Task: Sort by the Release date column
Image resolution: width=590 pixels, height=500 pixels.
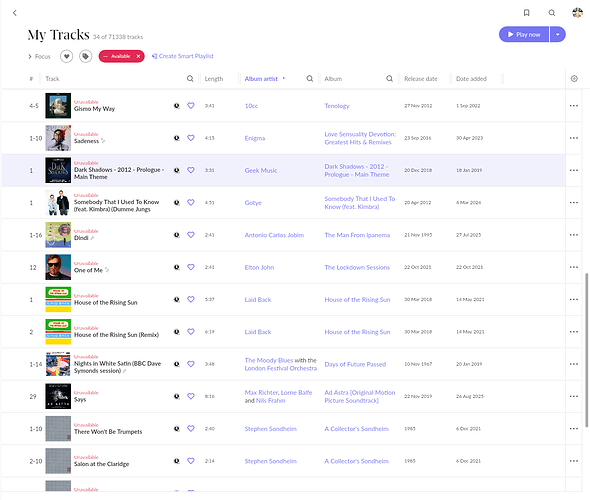Action: click(421, 79)
